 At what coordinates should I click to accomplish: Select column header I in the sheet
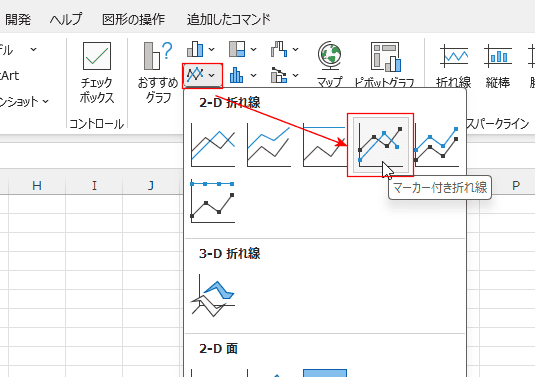click(x=94, y=186)
